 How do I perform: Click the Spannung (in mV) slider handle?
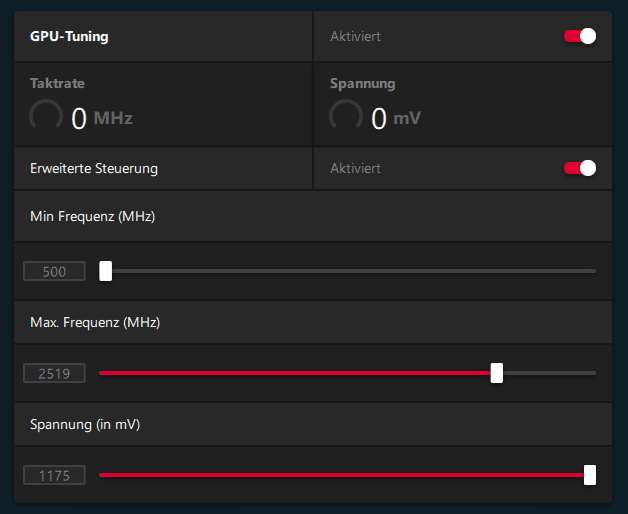pyautogui.click(x=590, y=476)
